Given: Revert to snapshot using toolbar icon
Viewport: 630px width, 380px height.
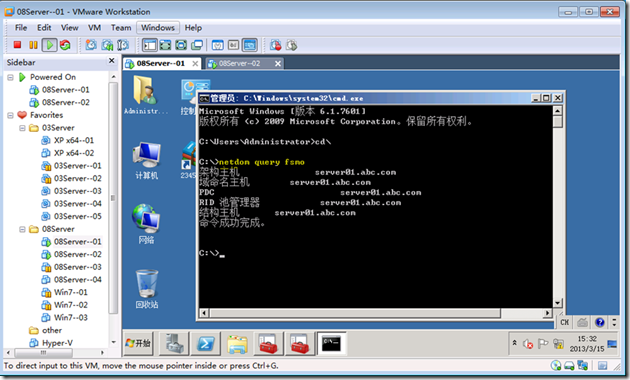Looking at the screenshot, I should tap(107, 45).
